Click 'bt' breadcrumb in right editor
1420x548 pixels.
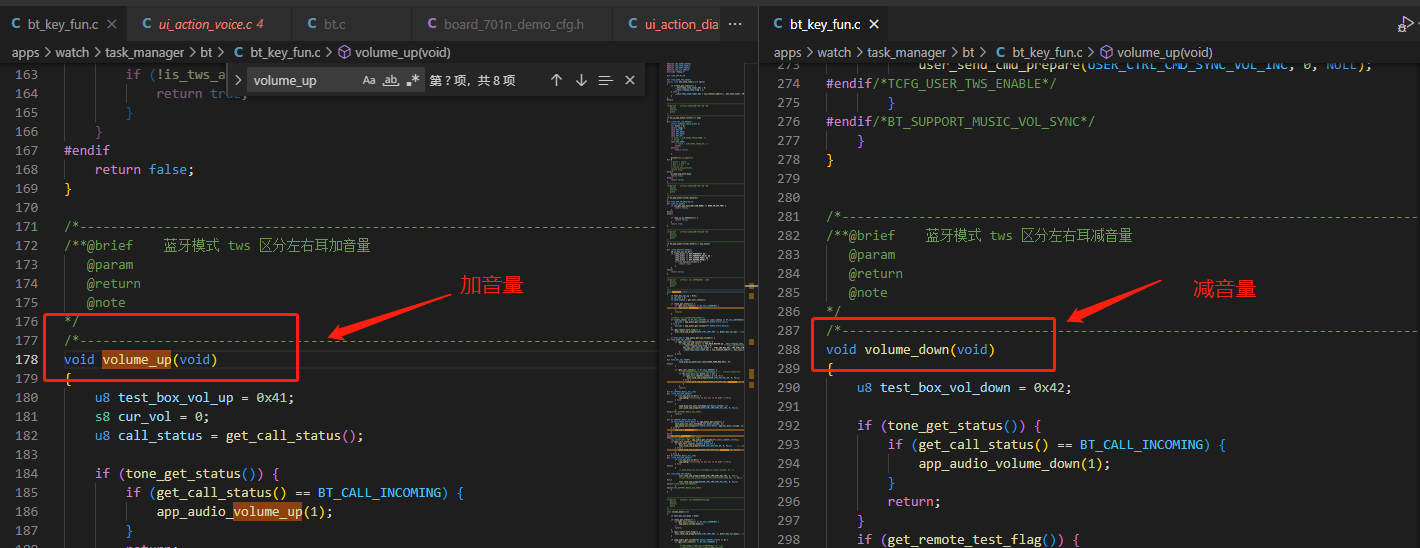(x=968, y=52)
